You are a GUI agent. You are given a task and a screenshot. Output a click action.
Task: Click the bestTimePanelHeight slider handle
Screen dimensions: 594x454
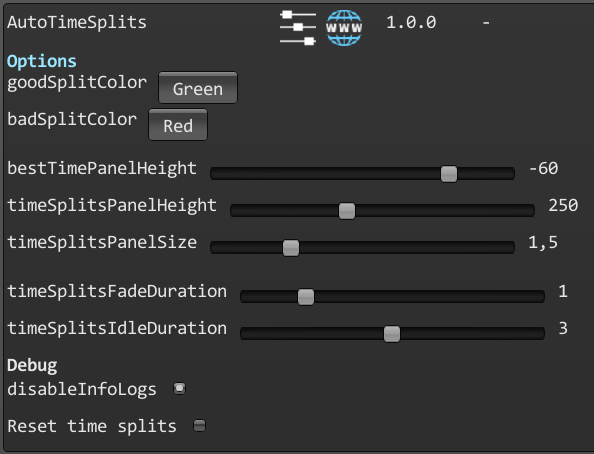[x=449, y=174]
